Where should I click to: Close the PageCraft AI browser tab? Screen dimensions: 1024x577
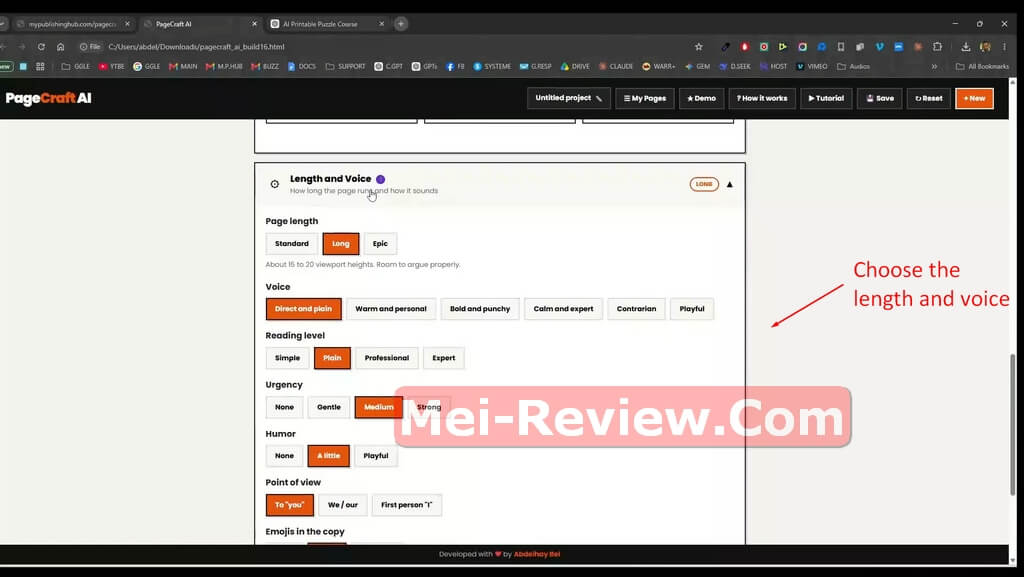255,24
